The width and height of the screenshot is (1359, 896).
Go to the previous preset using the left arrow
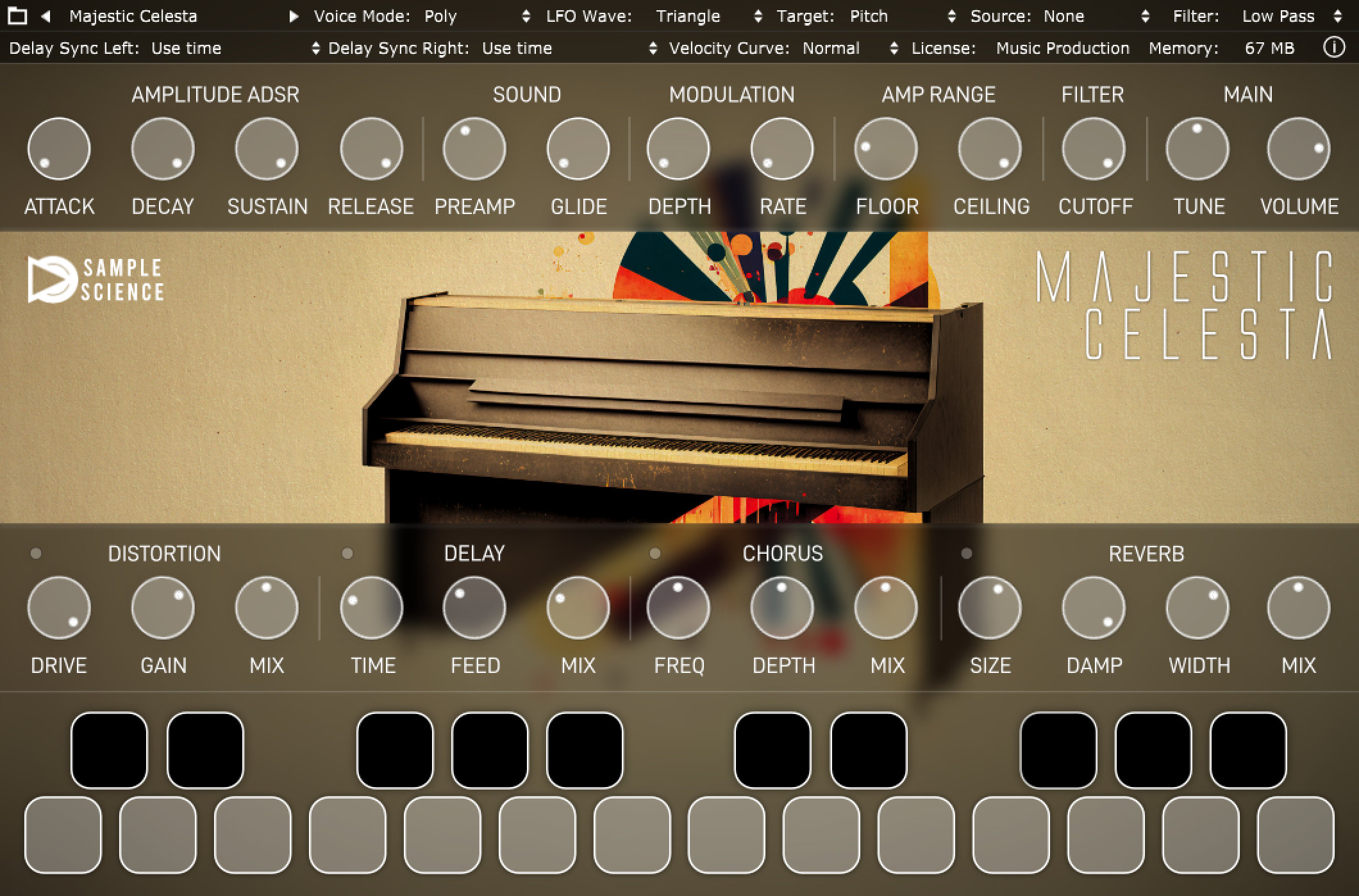pyautogui.click(x=45, y=16)
